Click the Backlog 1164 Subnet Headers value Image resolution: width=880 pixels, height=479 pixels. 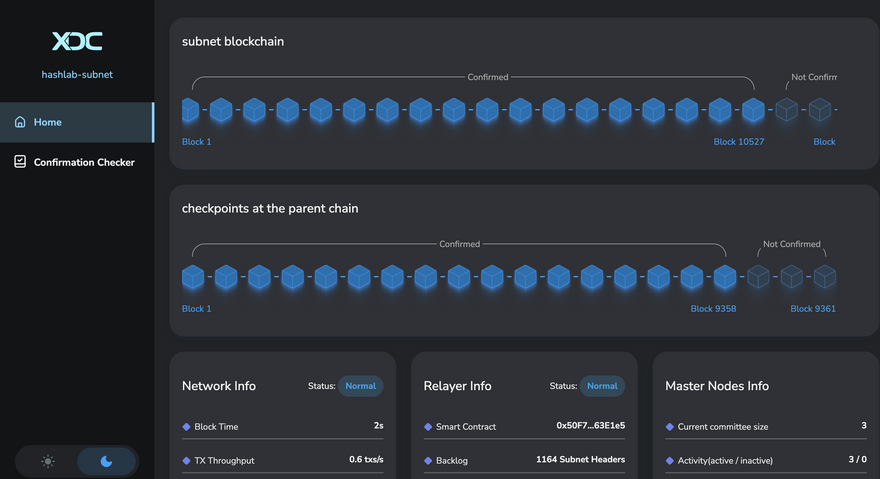(580, 460)
